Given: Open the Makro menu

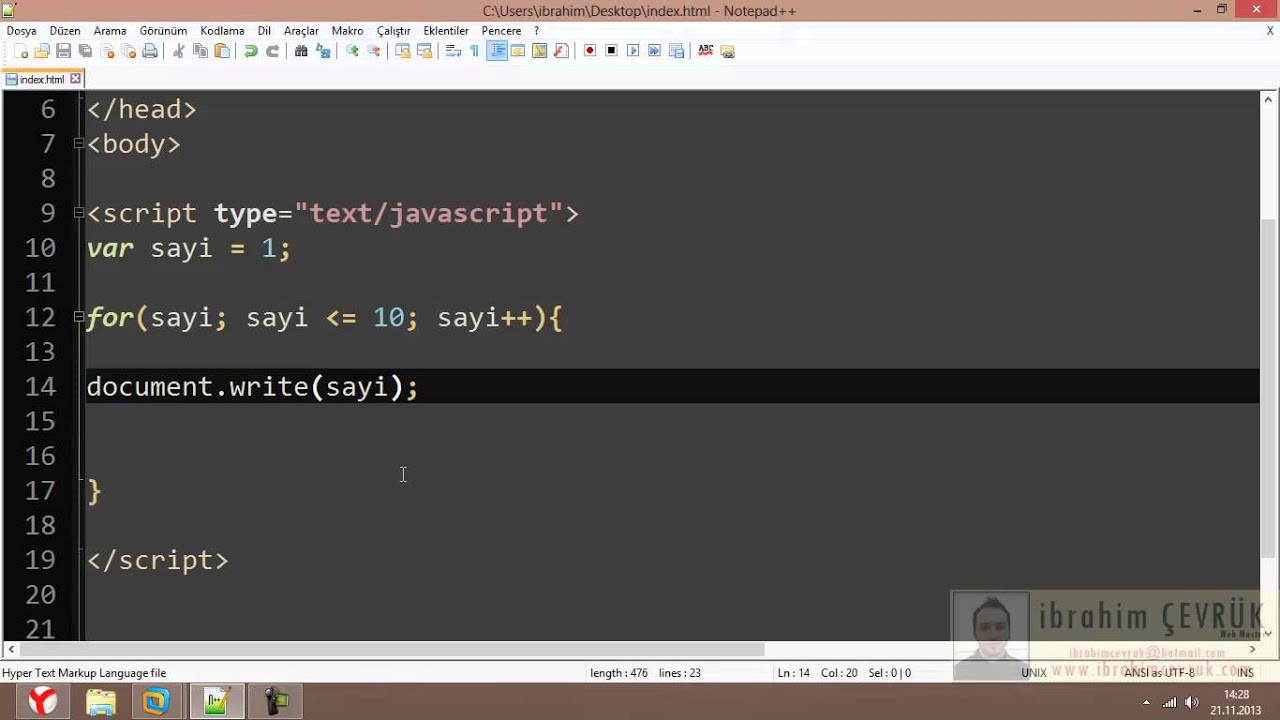Looking at the screenshot, I should click(x=347, y=31).
